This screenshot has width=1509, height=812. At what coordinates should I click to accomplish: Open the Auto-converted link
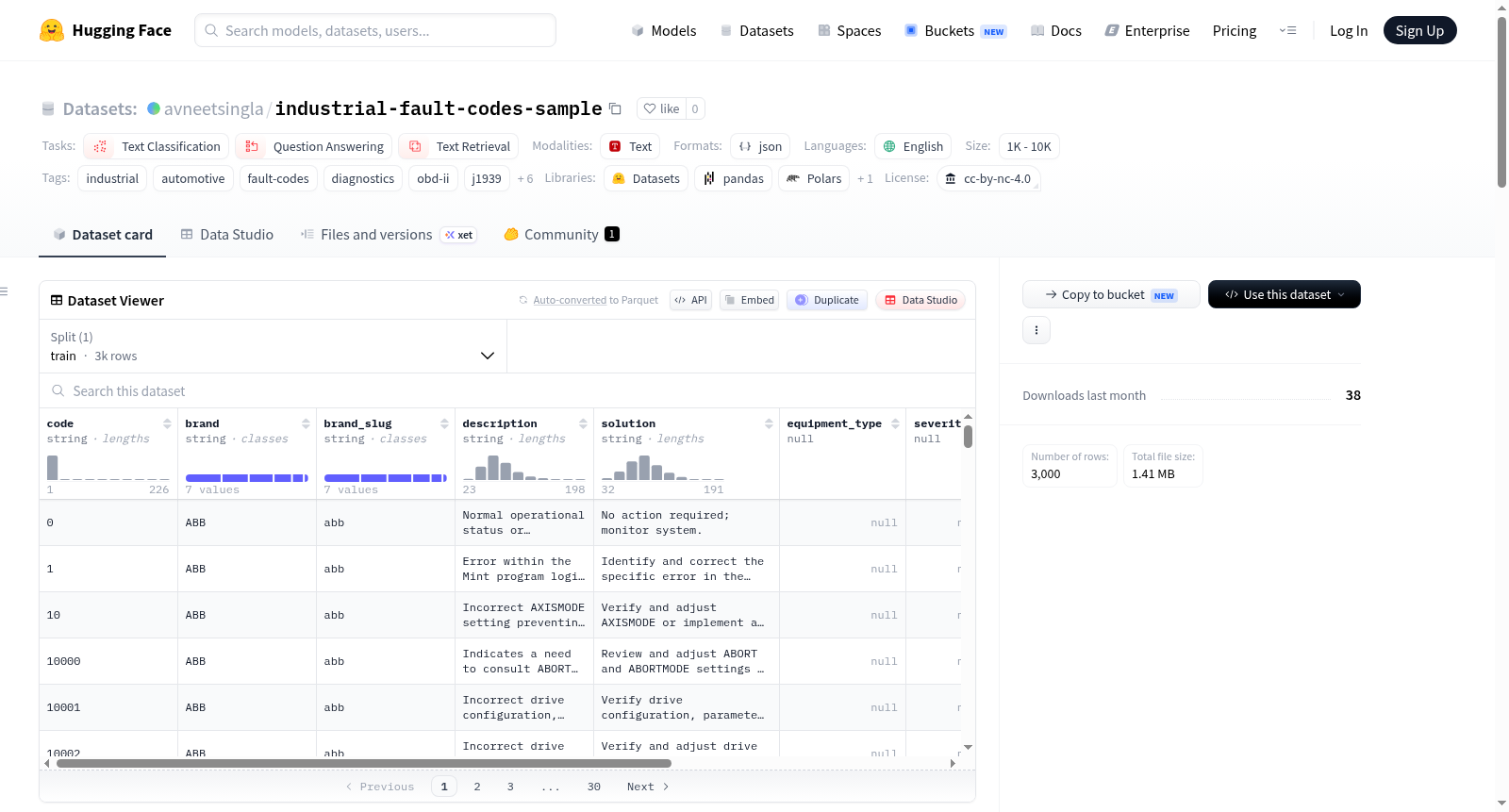(x=570, y=300)
